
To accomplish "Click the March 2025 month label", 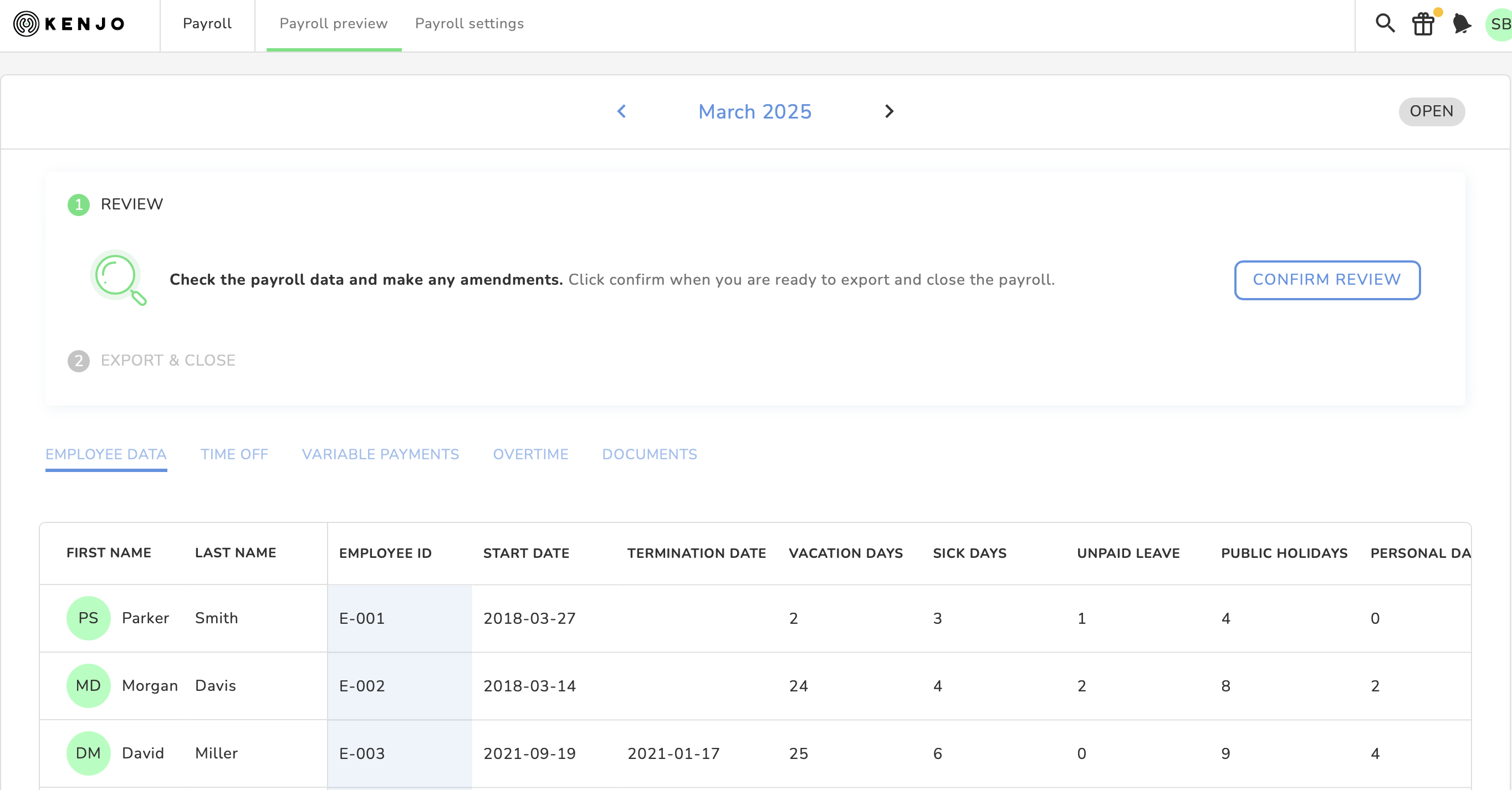I will click(x=755, y=111).
